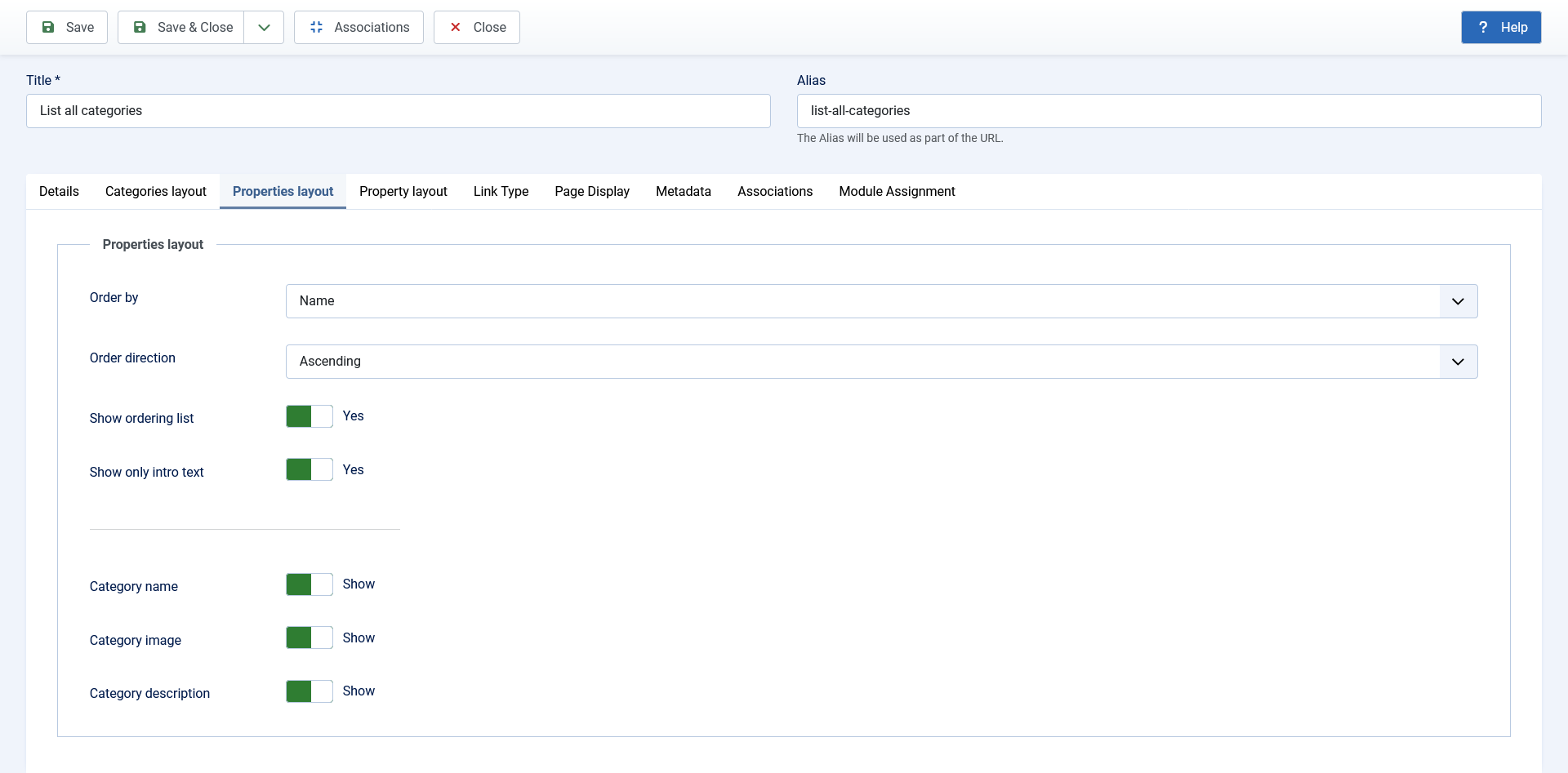1568x773 pixels.
Task: Toggle the Category name switch
Action: coord(310,584)
